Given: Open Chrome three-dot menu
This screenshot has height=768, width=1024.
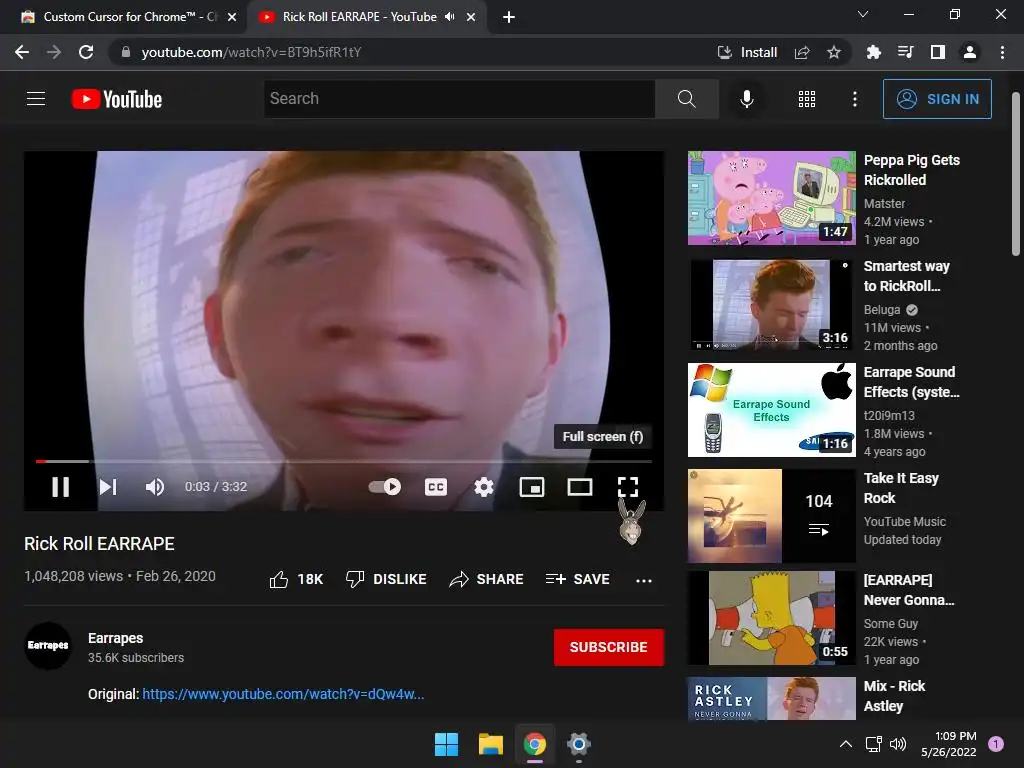Looking at the screenshot, I should pyautogui.click(x=1002, y=52).
